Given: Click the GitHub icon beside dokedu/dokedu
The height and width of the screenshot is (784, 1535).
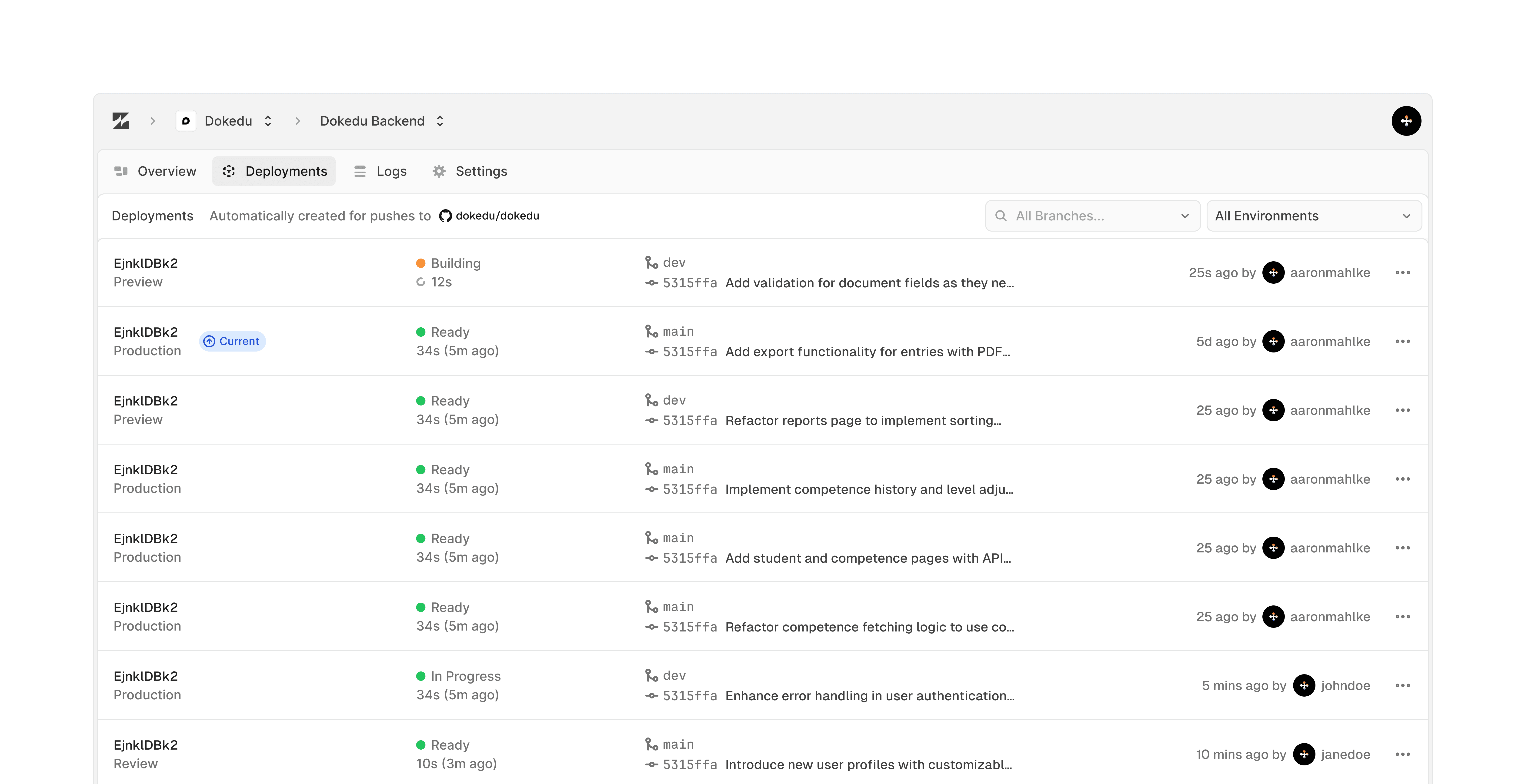Looking at the screenshot, I should pyautogui.click(x=445, y=216).
